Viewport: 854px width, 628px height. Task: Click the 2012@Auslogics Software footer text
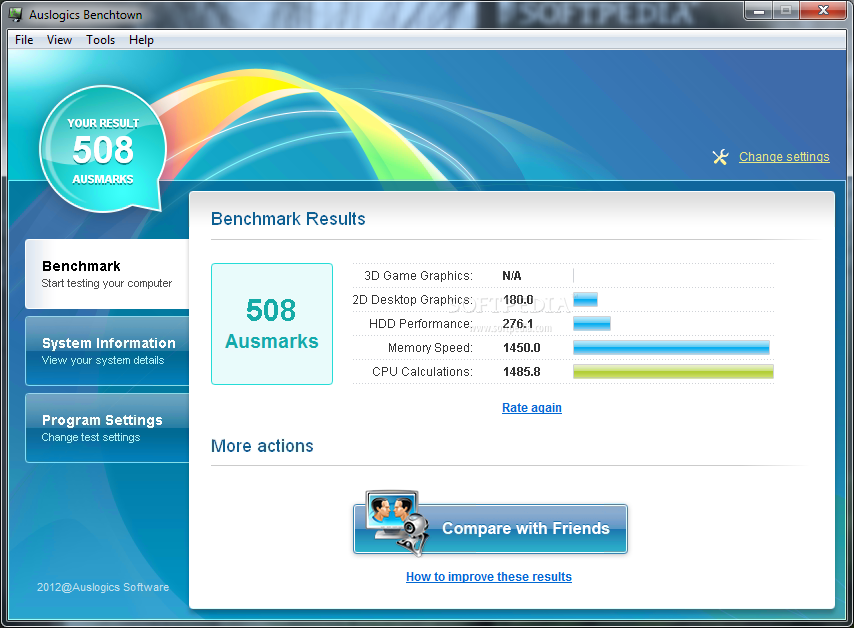coord(103,587)
